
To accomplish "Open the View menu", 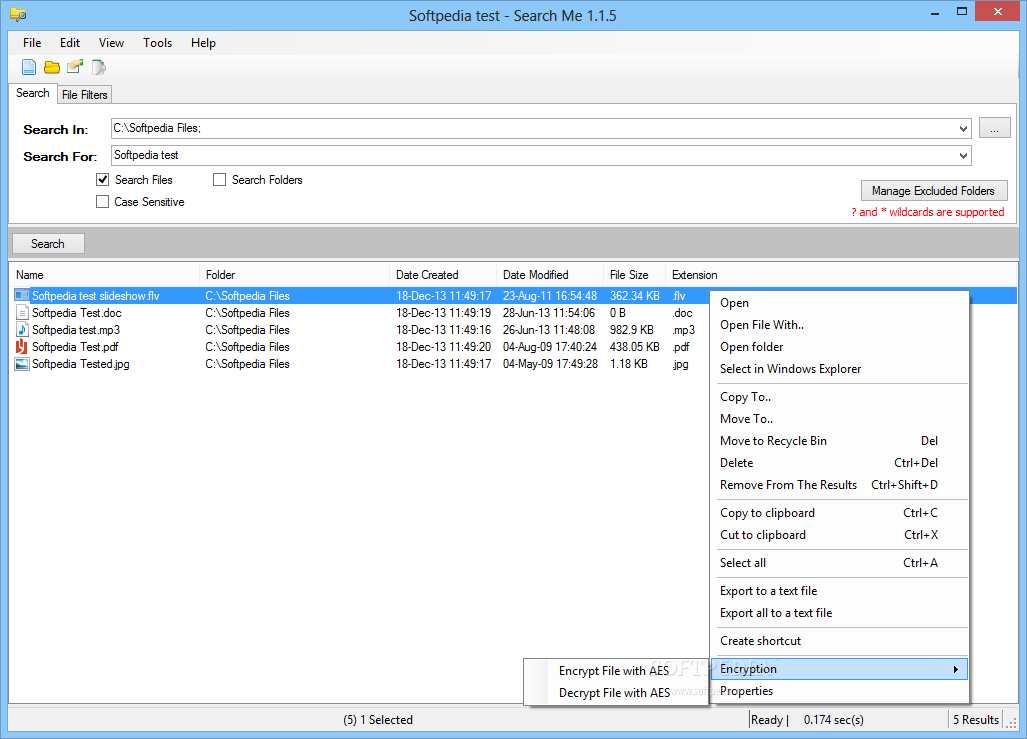I will (111, 43).
